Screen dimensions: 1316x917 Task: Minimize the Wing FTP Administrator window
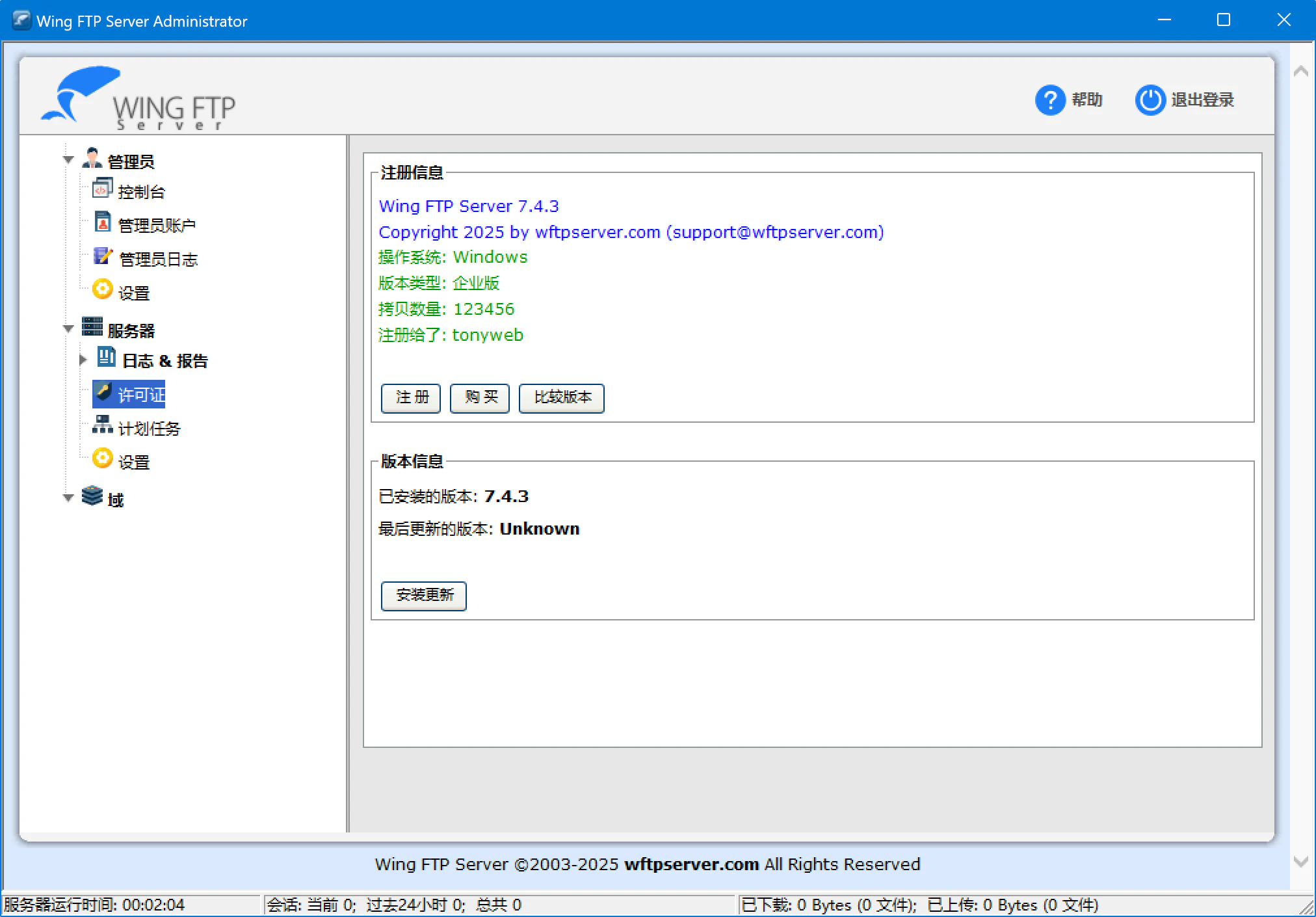(x=1165, y=20)
